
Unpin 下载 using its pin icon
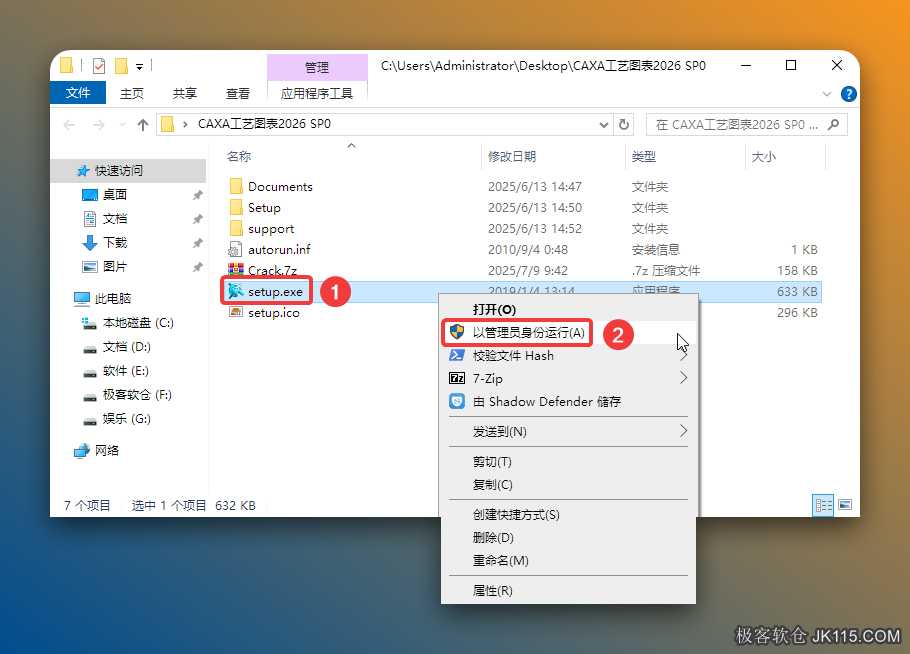[x=198, y=243]
